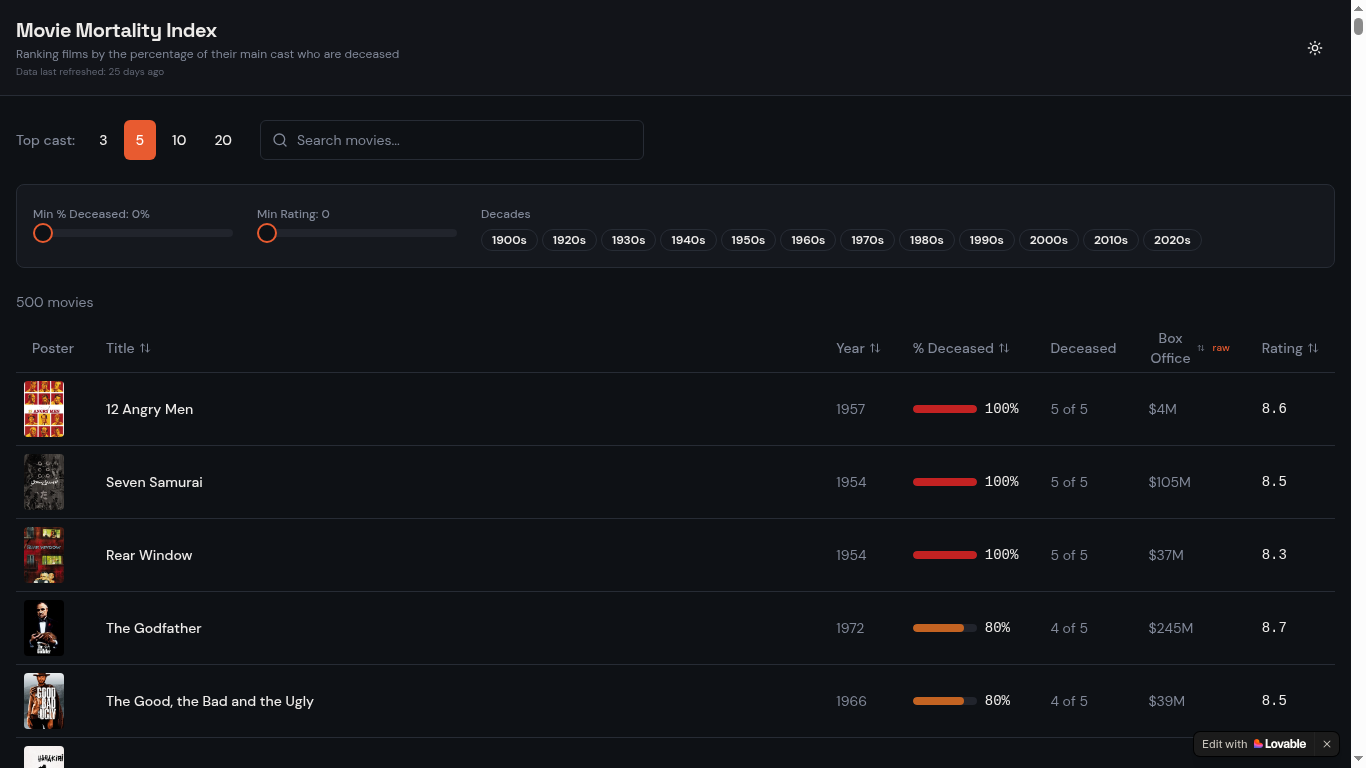Click the Year column header
Image resolution: width=1366 pixels, height=768 pixels.
click(858, 348)
